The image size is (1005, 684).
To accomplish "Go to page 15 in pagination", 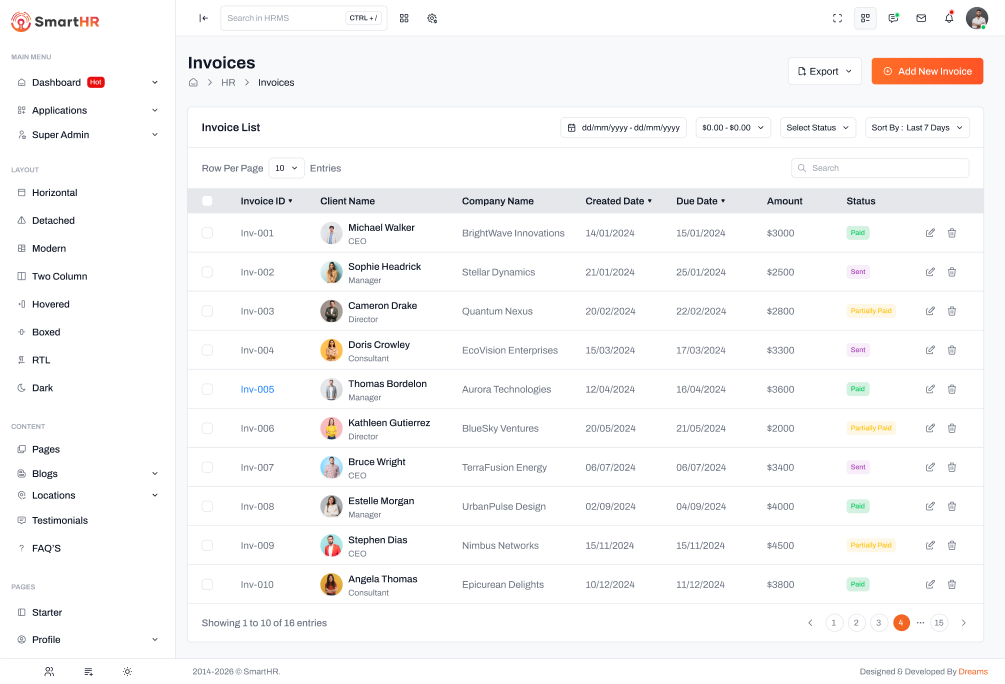I will 939,623.
